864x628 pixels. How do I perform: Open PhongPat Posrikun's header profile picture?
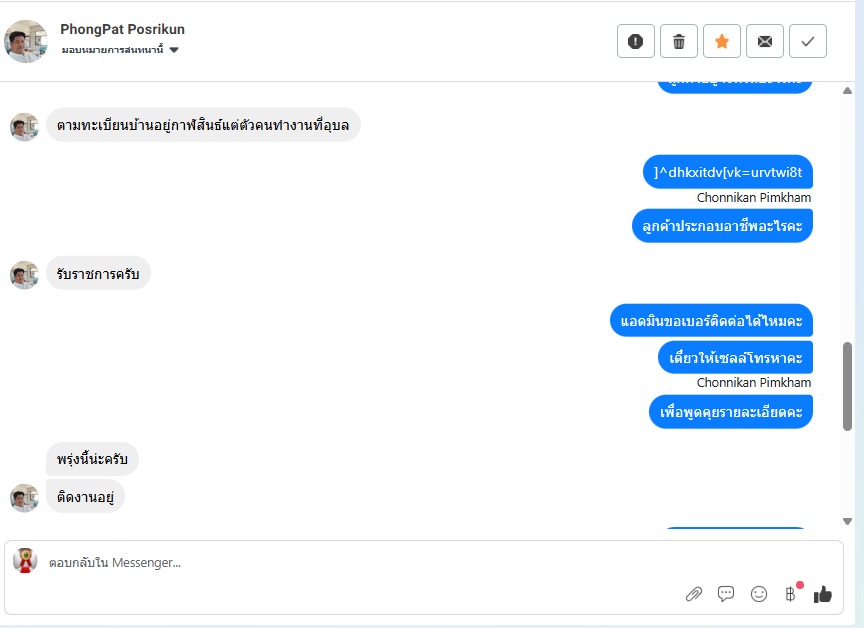click(26, 41)
